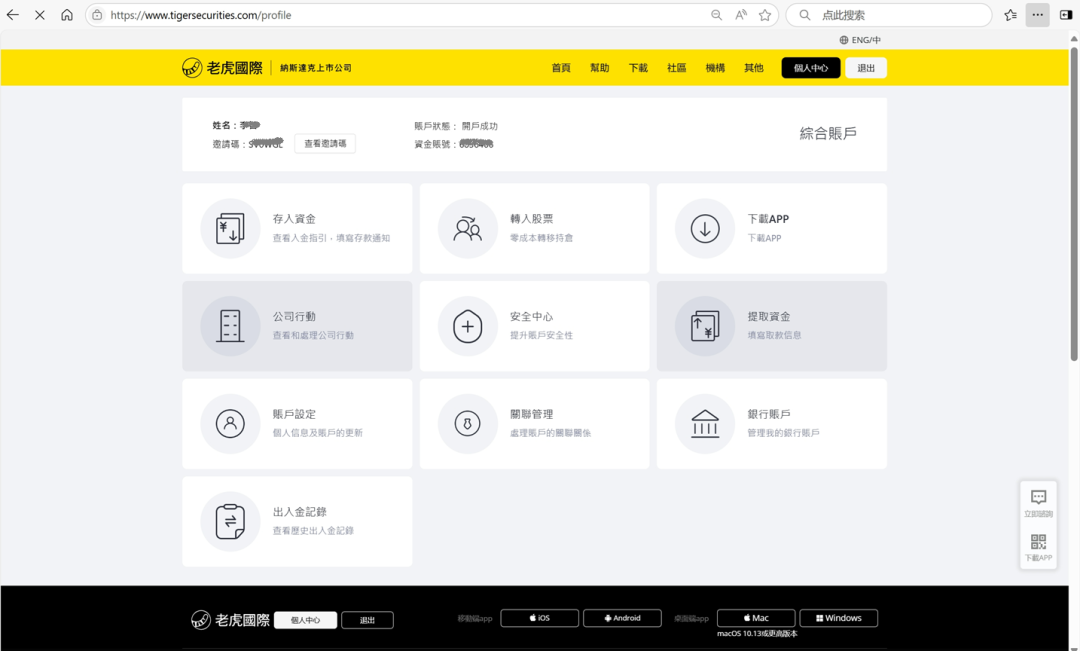Image resolution: width=1080 pixels, height=651 pixels.
Task: Open the 出入金記錄 transaction records icon
Action: [231, 521]
